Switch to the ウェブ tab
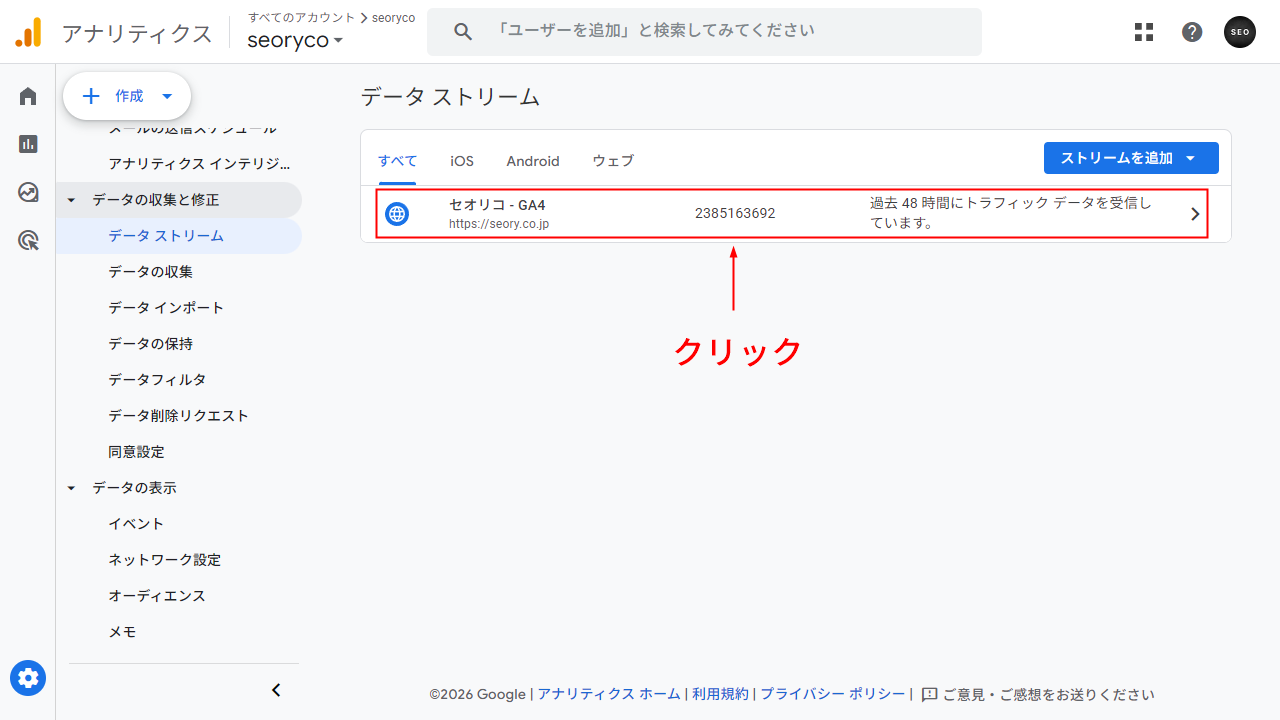The width and height of the screenshot is (1280, 720). click(x=612, y=161)
